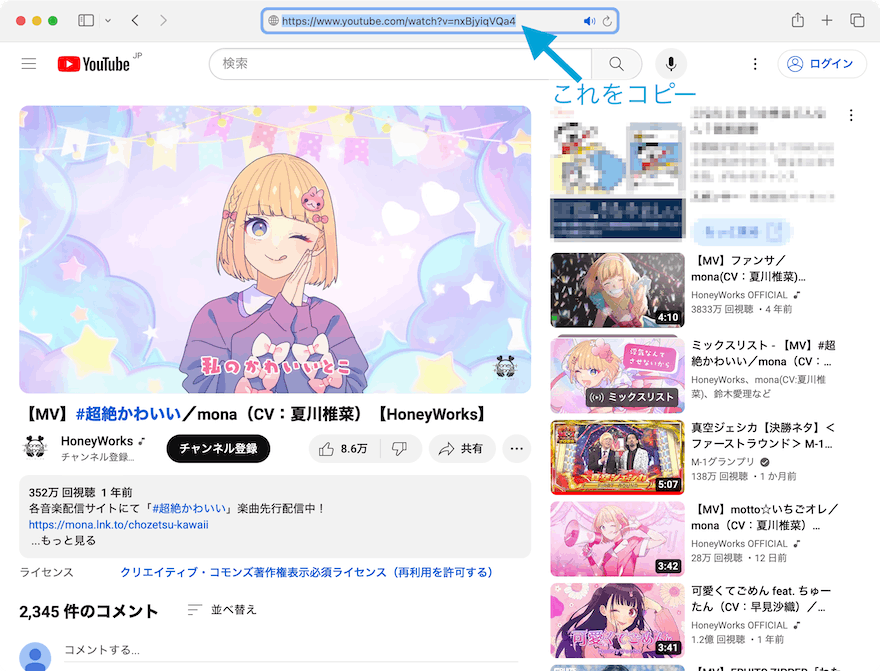
Task: Open the YouTube hamburger guide menu
Action: pos(29,63)
